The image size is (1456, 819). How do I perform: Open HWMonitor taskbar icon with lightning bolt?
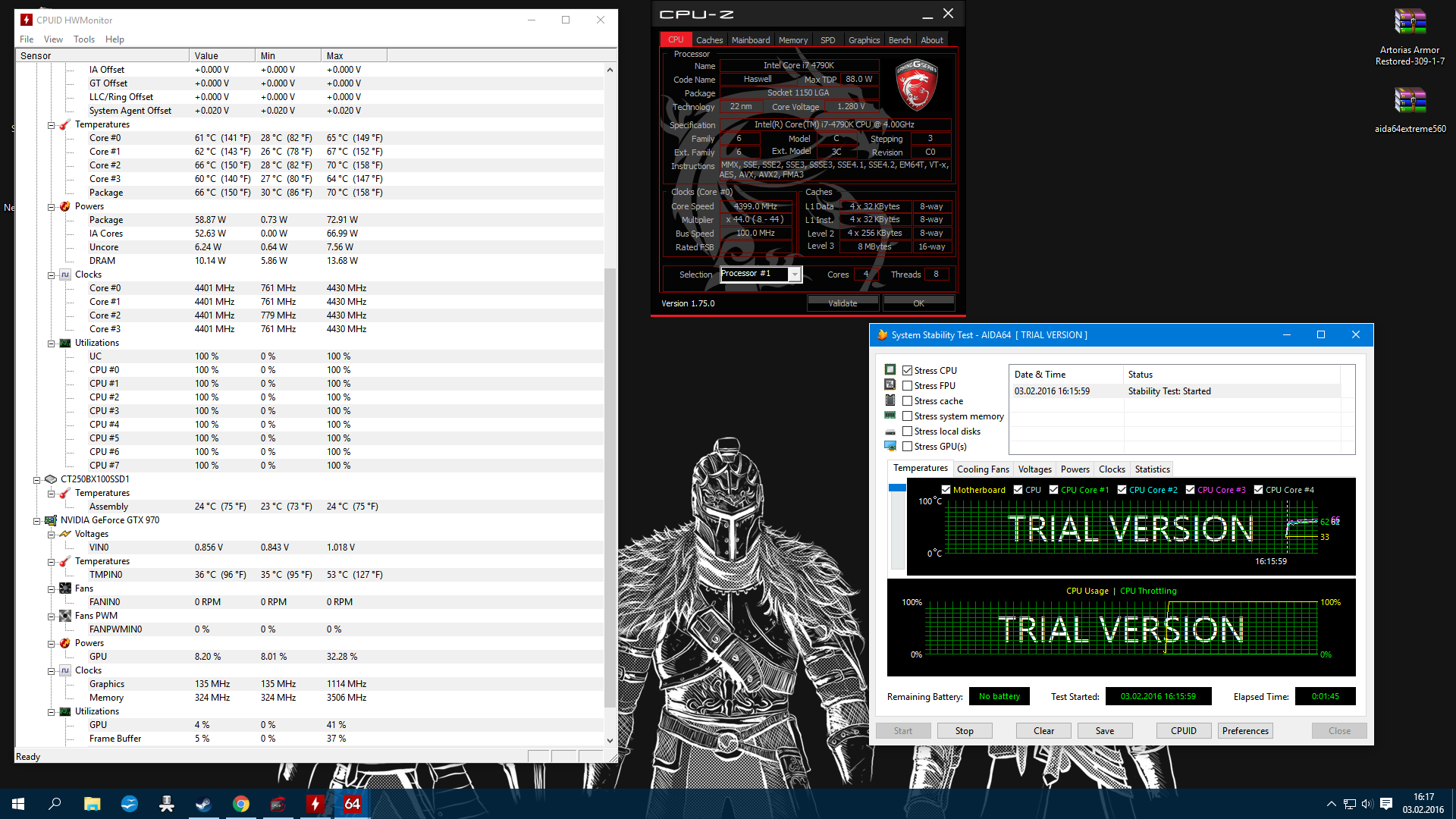point(315,804)
